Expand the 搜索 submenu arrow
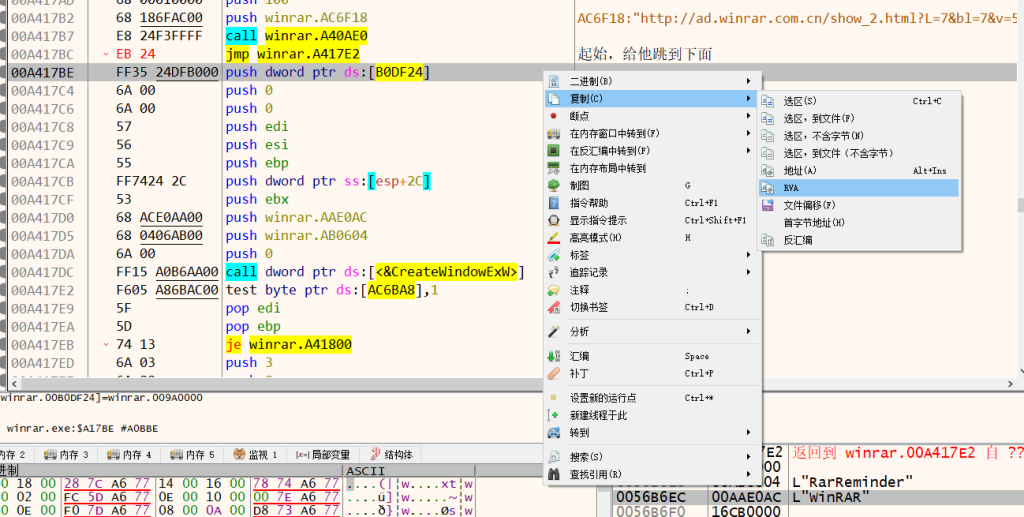The width and height of the screenshot is (1024, 517). click(x=748, y=457)
